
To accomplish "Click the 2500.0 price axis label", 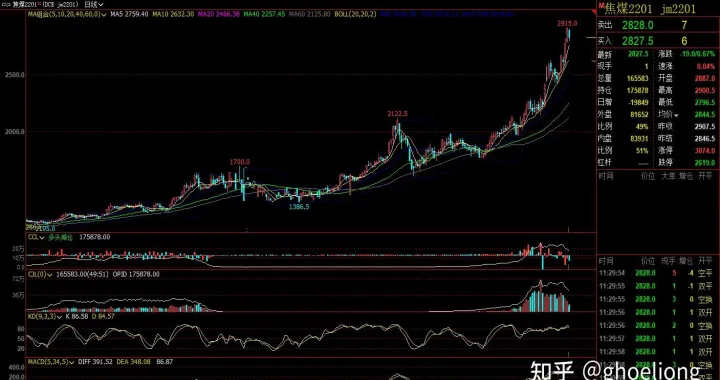I will (15, 74).
